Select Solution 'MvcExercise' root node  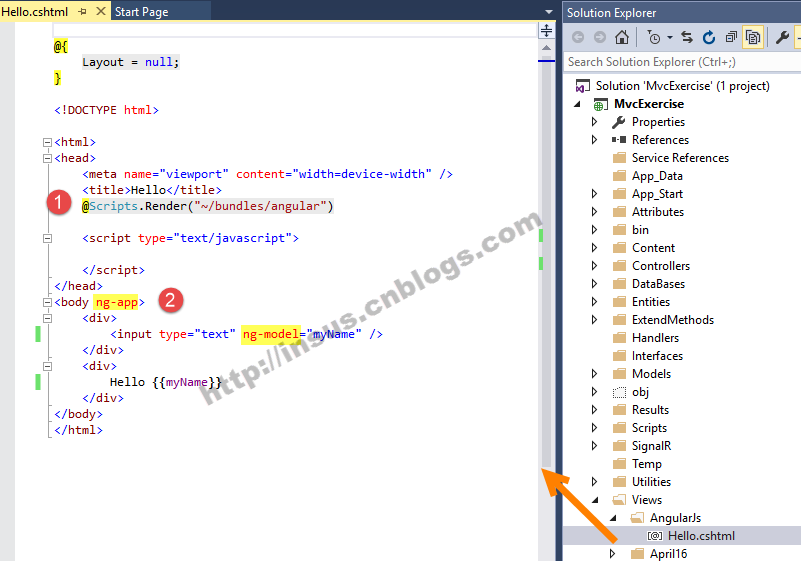tap(682, 85)
